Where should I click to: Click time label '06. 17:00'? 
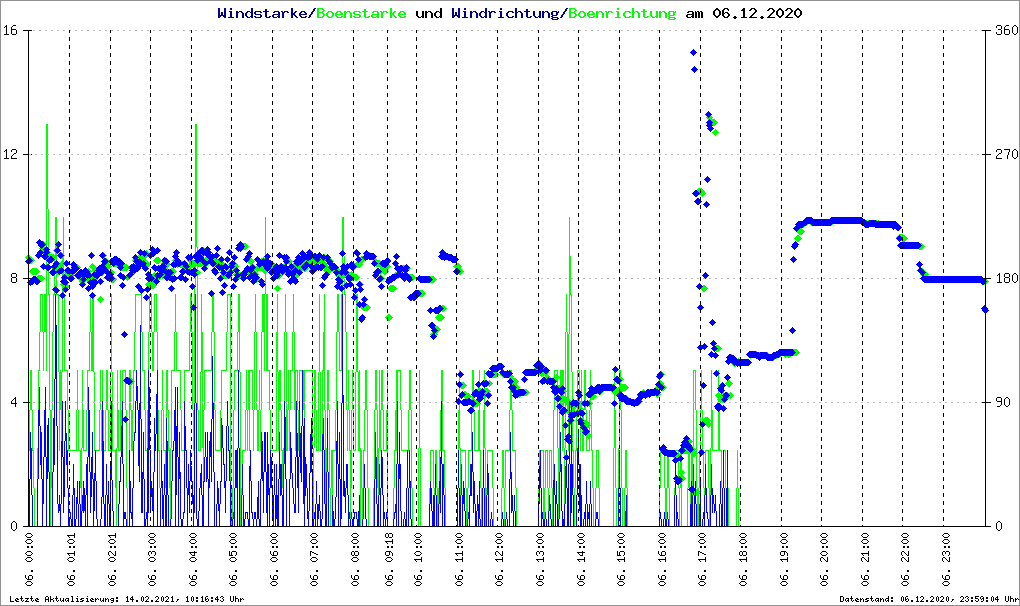tap(702, 560)
